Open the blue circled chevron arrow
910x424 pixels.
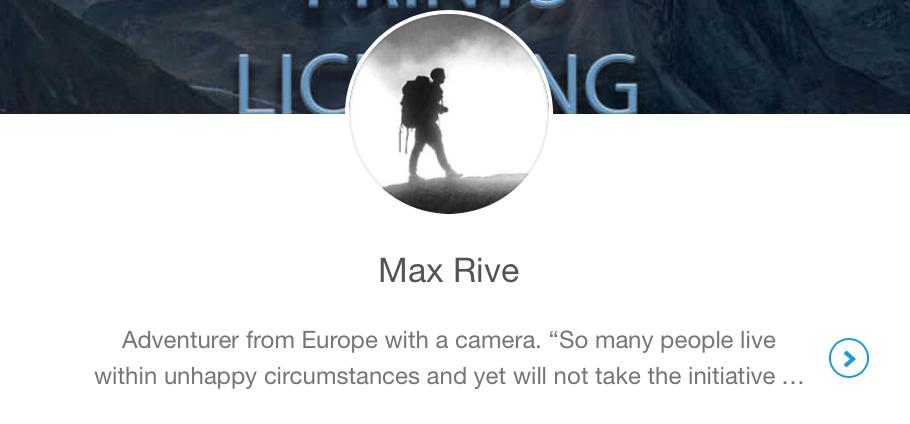pyautogui.click(x=848, y=358)
